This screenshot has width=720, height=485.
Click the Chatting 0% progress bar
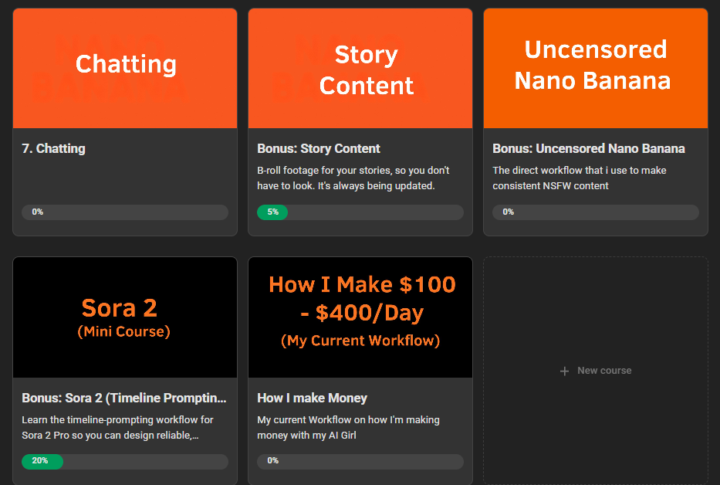tap(125, 212)
